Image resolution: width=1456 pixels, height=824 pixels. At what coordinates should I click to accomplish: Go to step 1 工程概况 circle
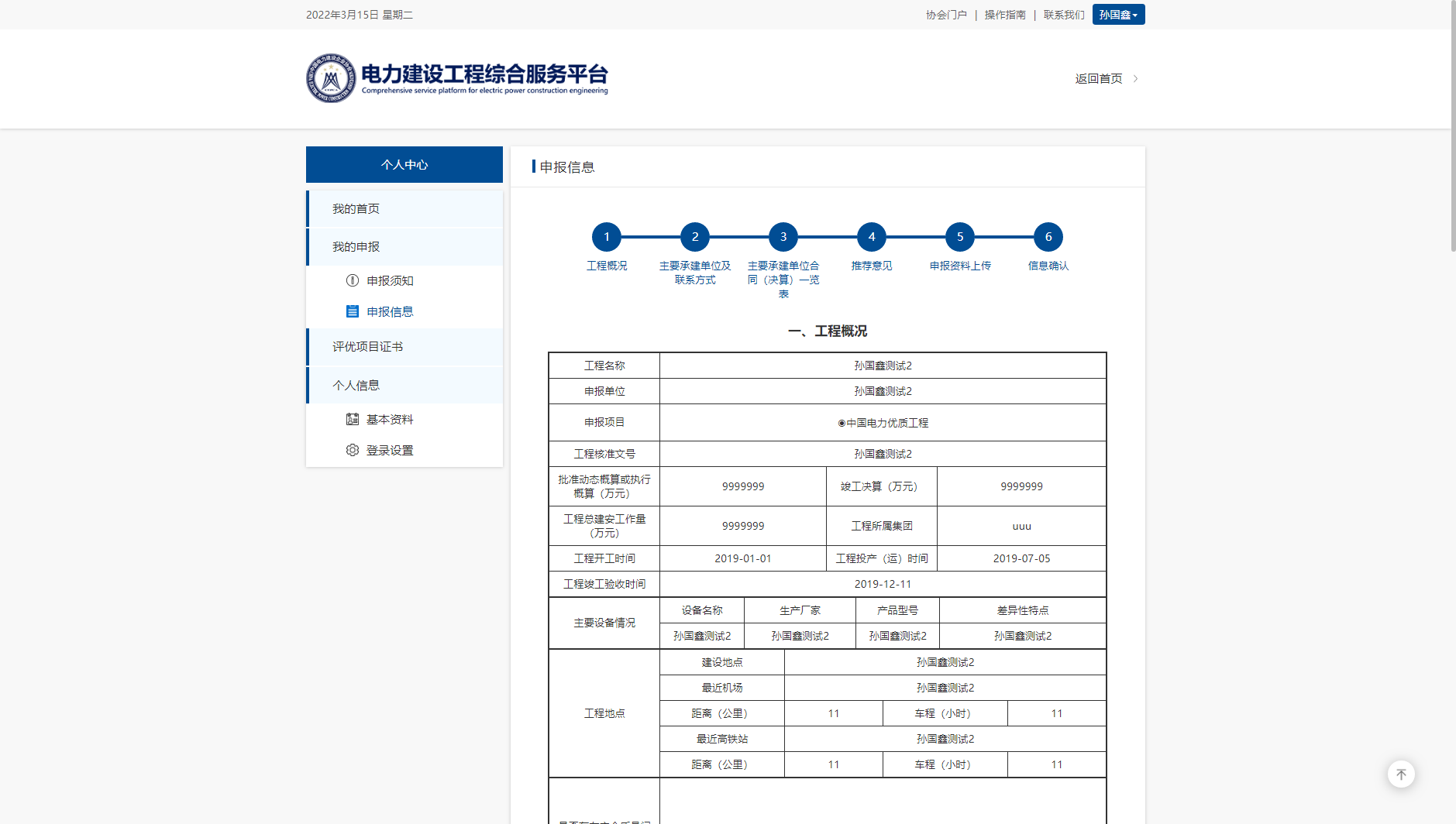(607, 237)
